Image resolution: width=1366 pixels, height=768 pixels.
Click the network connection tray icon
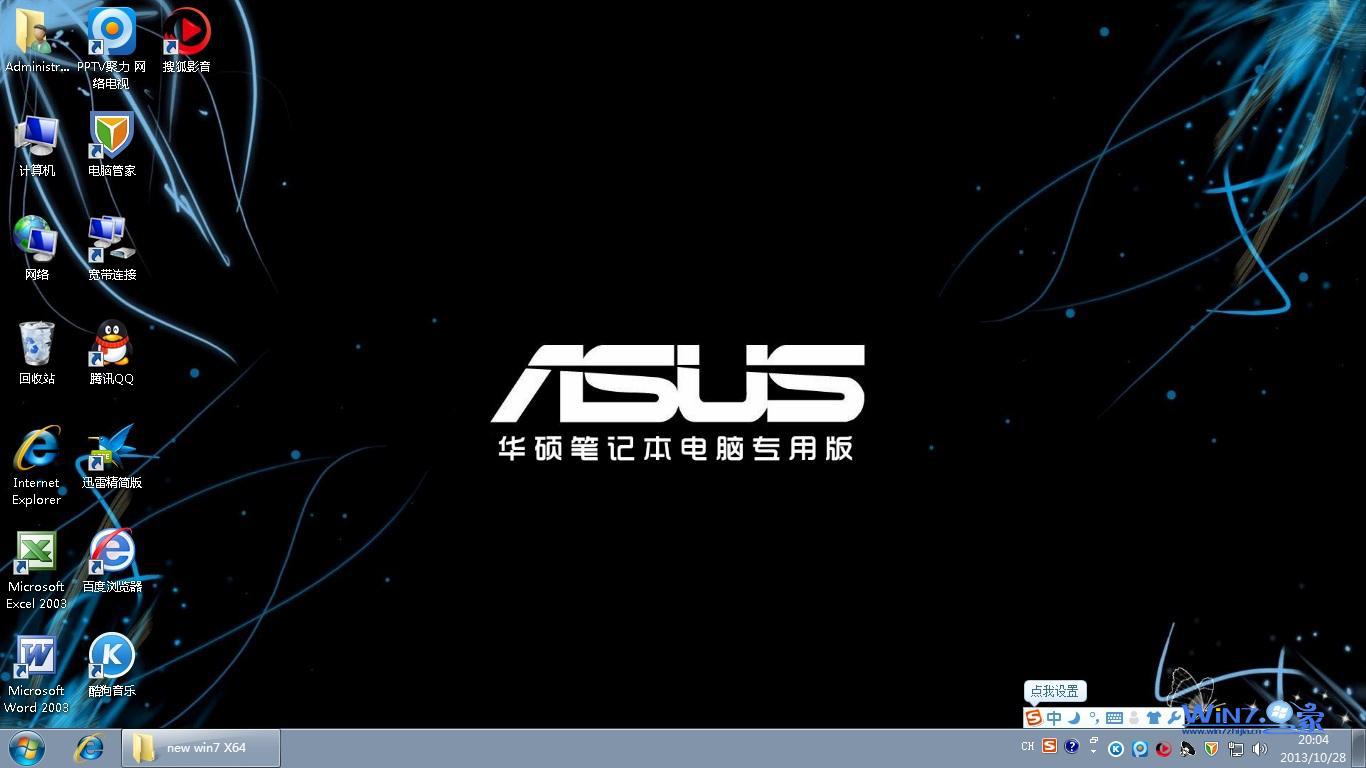point(1235,748)
